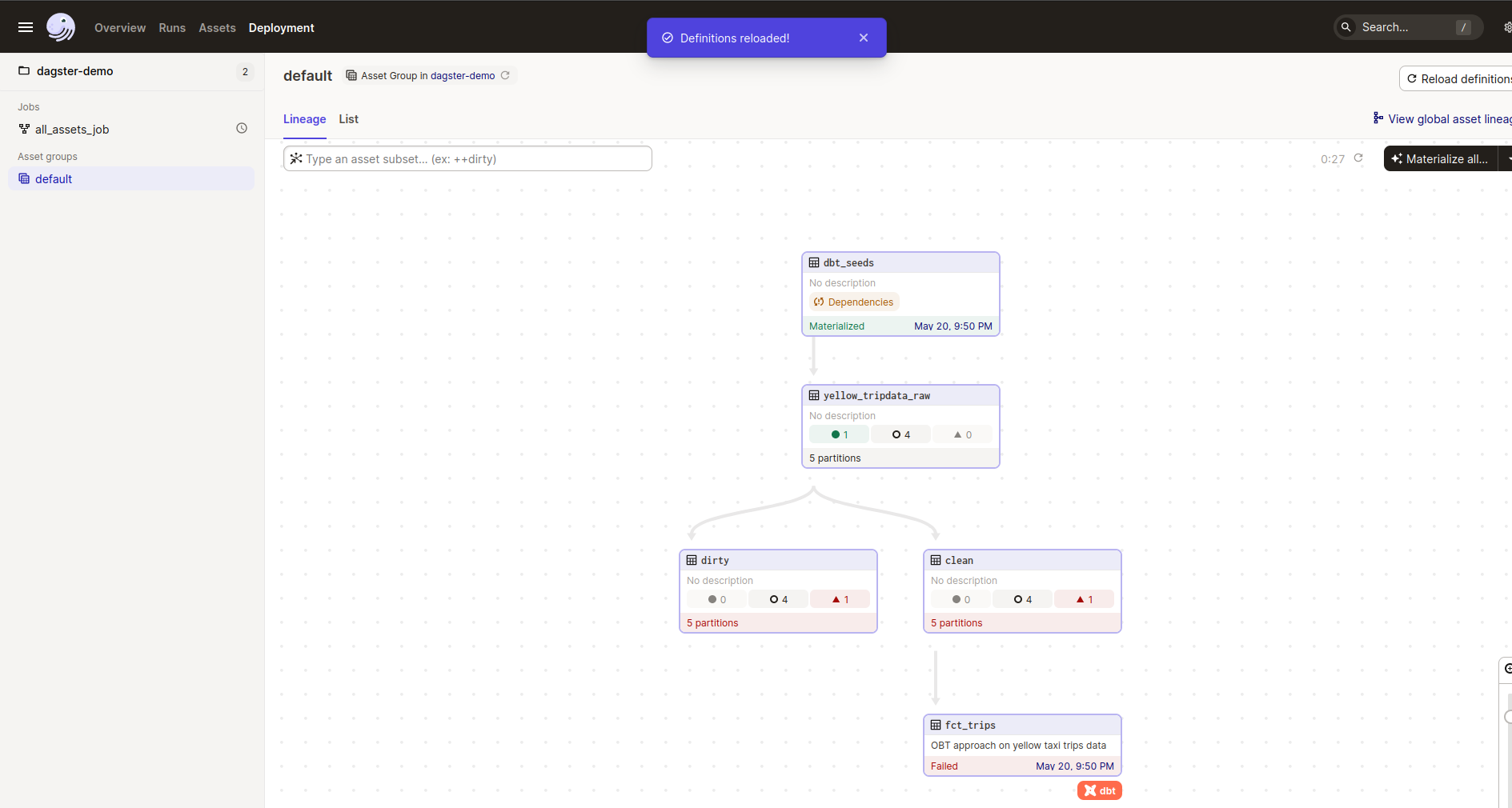Image resolution: width=1512 pixels, height=808 pixels.
Task: Click reload icon beside dagster-demo tag
Action: tap(505, 75)
